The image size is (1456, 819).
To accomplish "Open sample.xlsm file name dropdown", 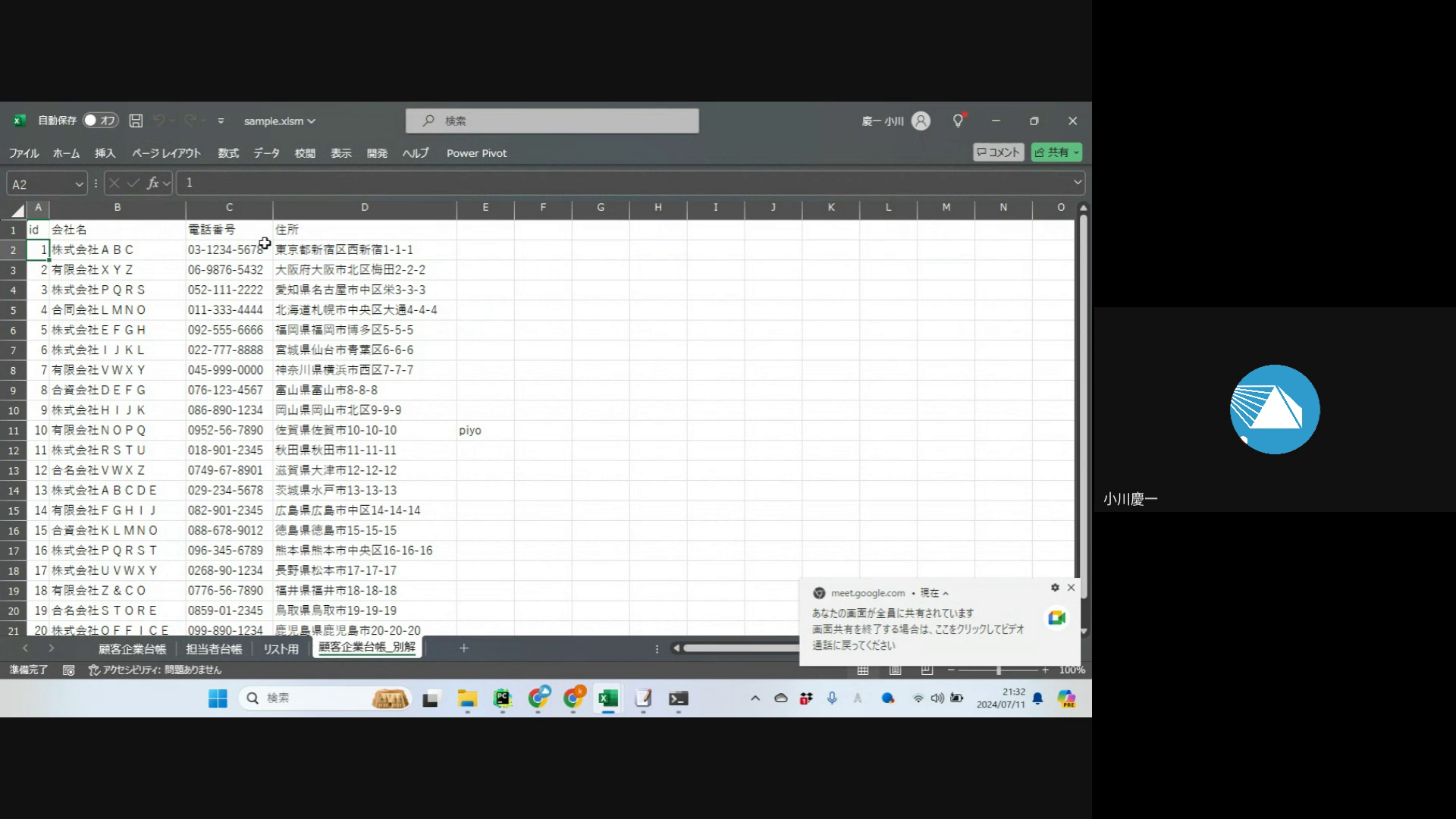I will 279,121.
